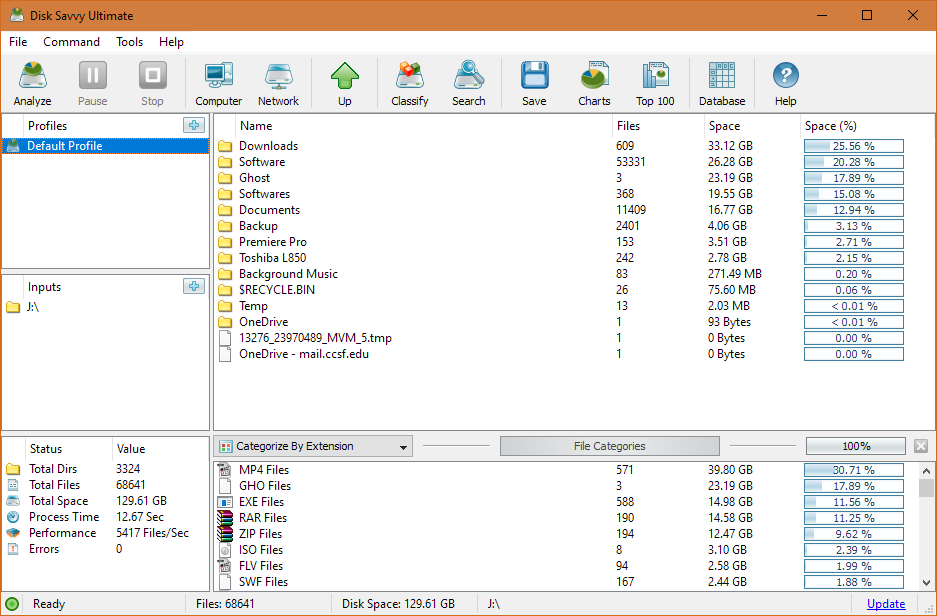Sort by the Name column header

tap(424, 125)
